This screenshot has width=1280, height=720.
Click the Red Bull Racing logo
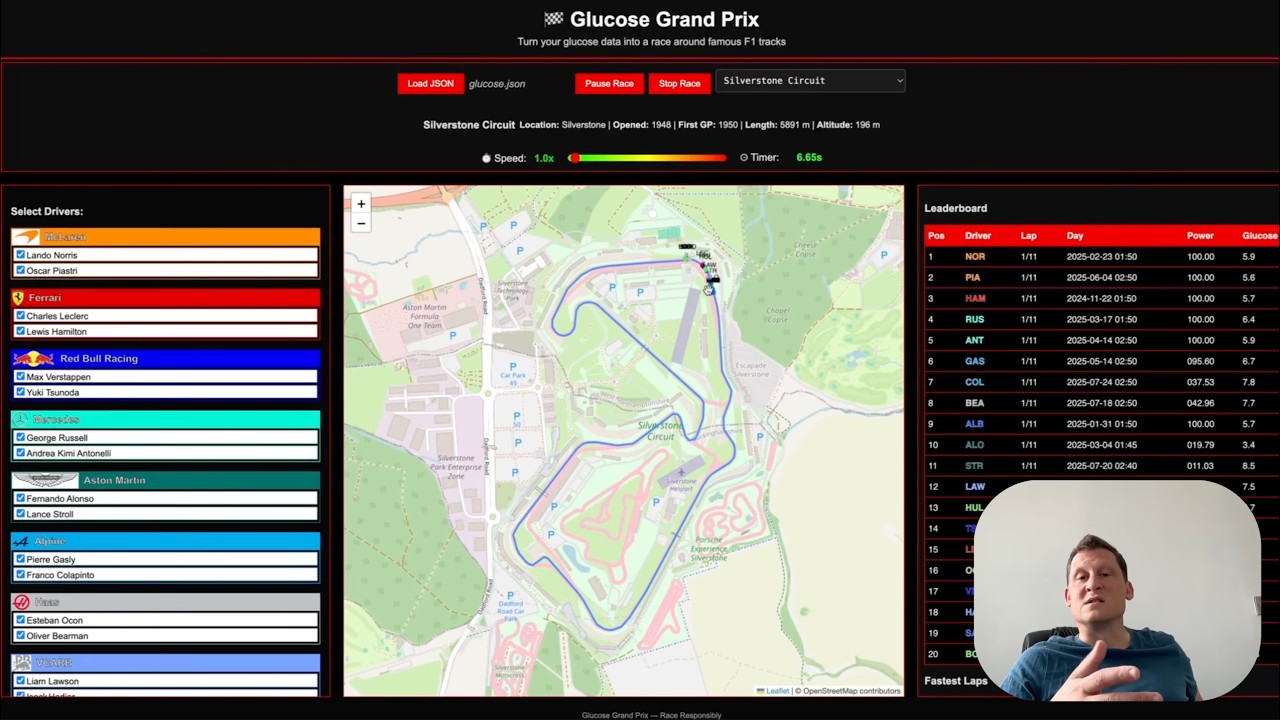click(x=33, y=358)
